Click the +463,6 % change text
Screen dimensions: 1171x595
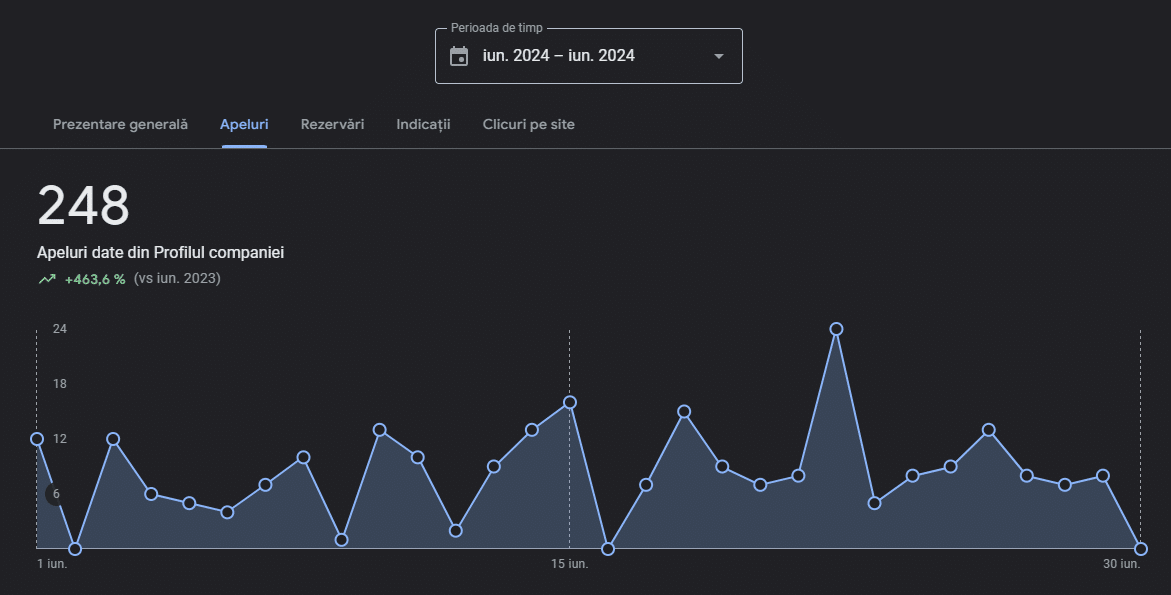pyautogui.click(x=95, y=279)
